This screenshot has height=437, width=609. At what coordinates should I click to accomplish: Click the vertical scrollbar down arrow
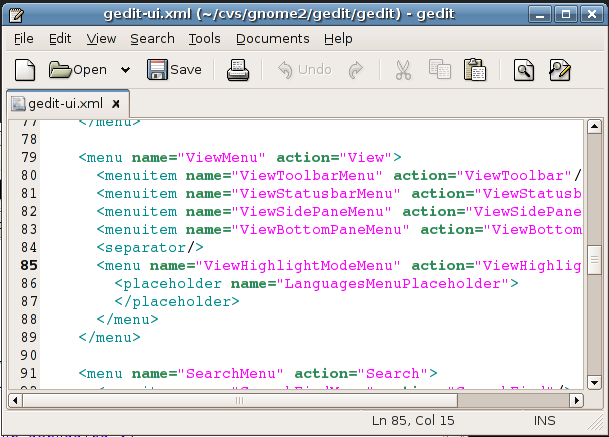[594, 382]
